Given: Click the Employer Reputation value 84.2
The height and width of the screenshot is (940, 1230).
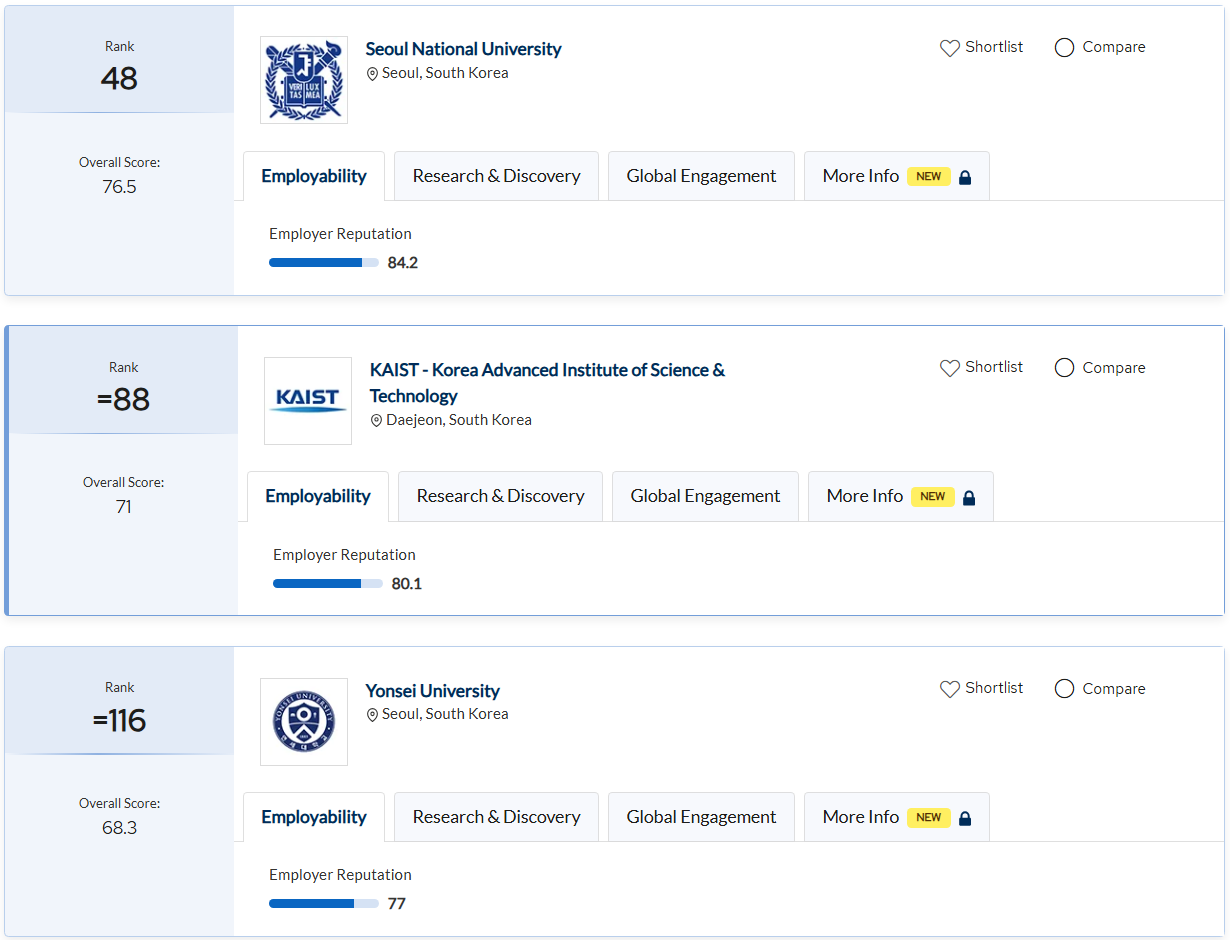Looking at the screenshot, I should (x=403, y=263).
